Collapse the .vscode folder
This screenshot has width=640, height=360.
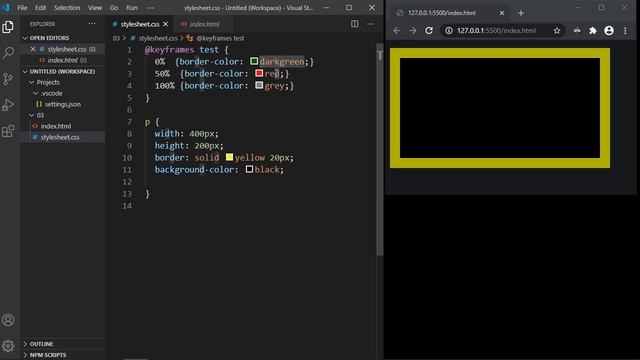pos(36,93)
